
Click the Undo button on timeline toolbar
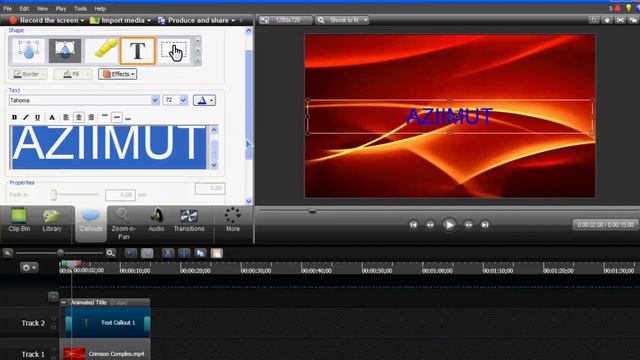tap(131, 253)
